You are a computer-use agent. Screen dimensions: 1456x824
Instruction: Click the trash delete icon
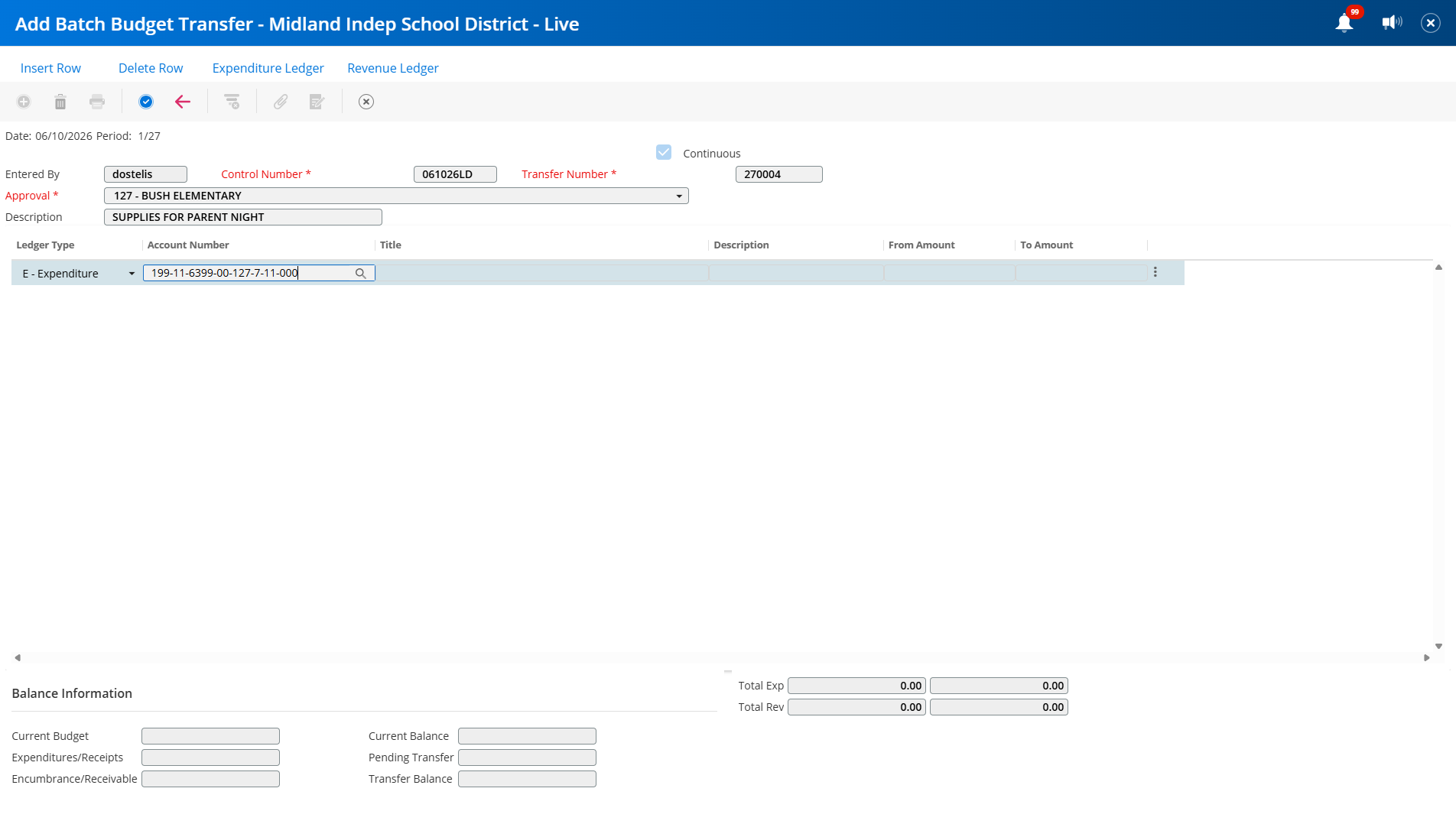tap(60, 102)
